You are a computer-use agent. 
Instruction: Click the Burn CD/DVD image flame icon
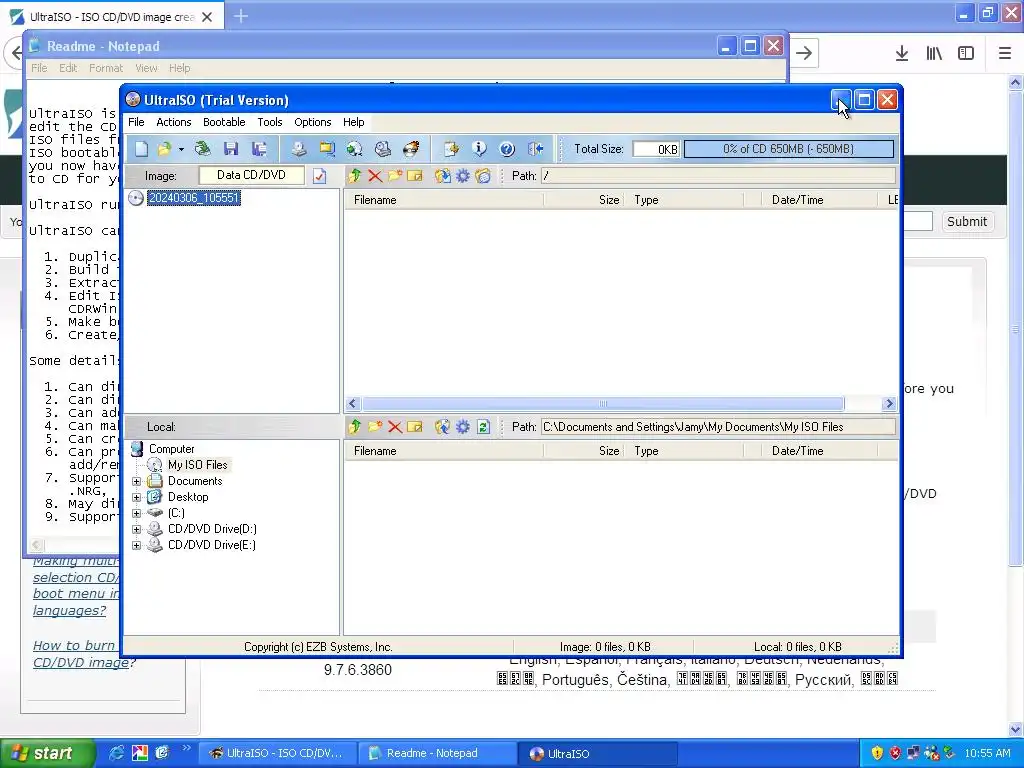pos(411,149)
